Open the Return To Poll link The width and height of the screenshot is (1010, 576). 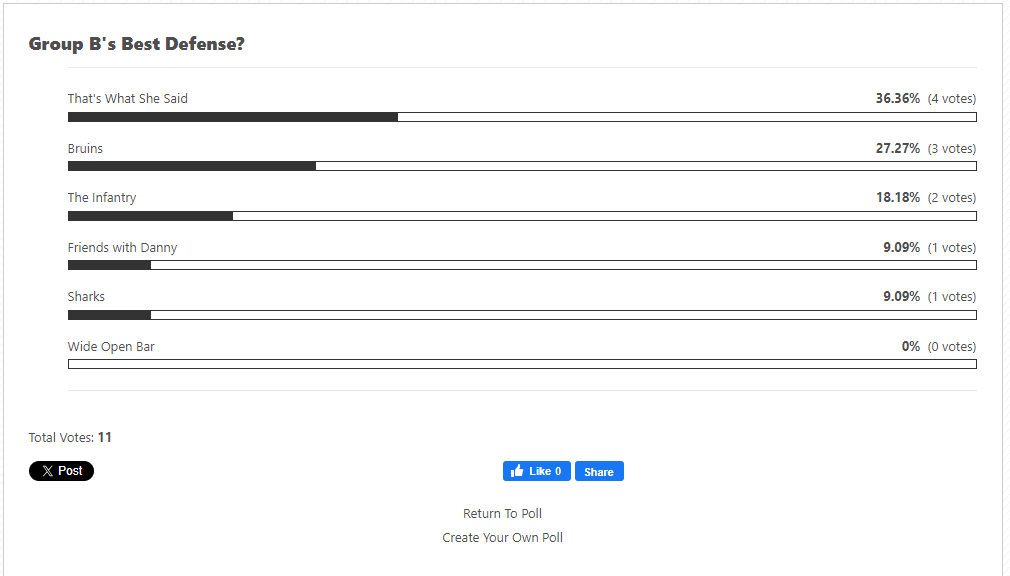(x=502, y=514)
